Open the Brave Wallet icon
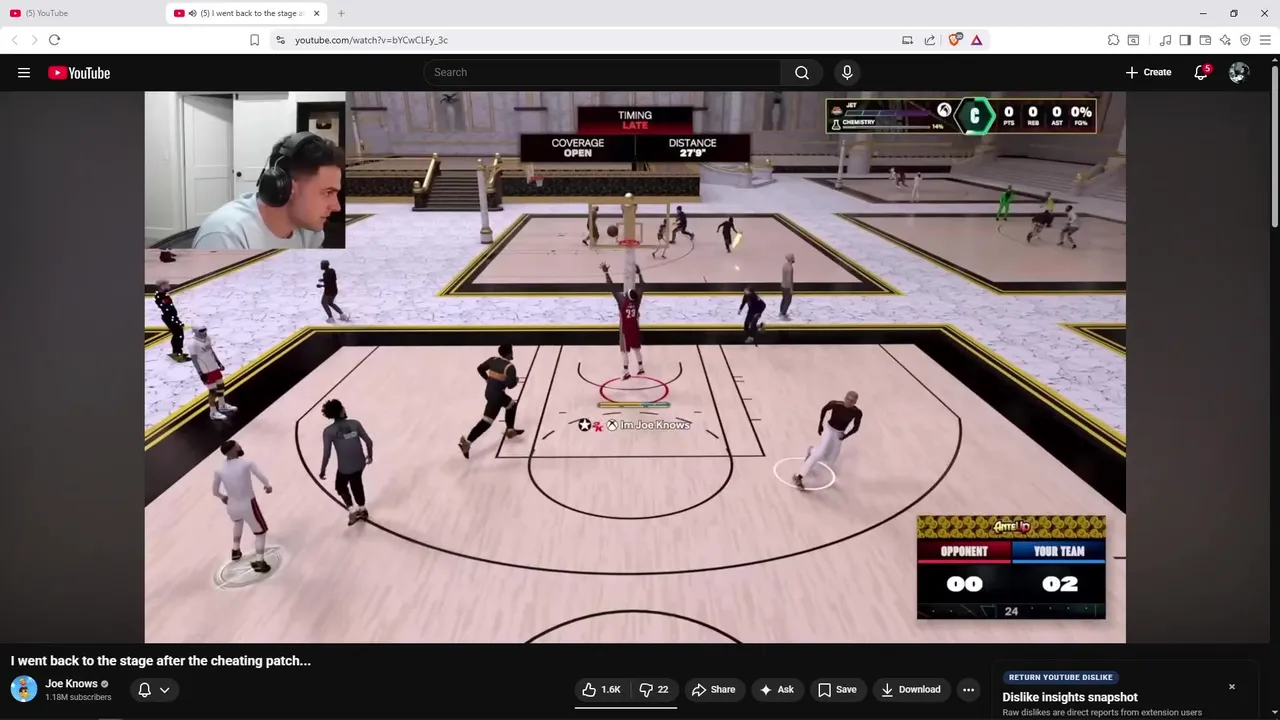The height and width of the screenshot is (720, 1280). pos(1205,40)
